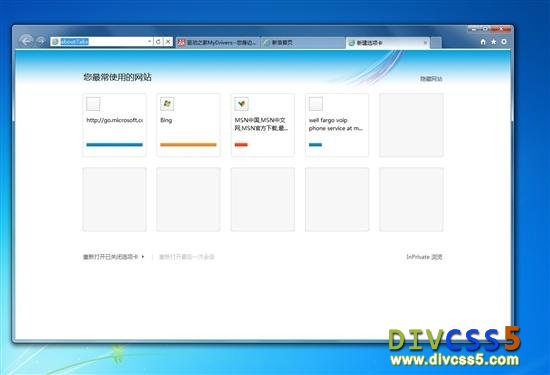The width and height of the screenshot is (550, 375).
Task: Expand reopen closed tabs arrow
Action: 143,257
